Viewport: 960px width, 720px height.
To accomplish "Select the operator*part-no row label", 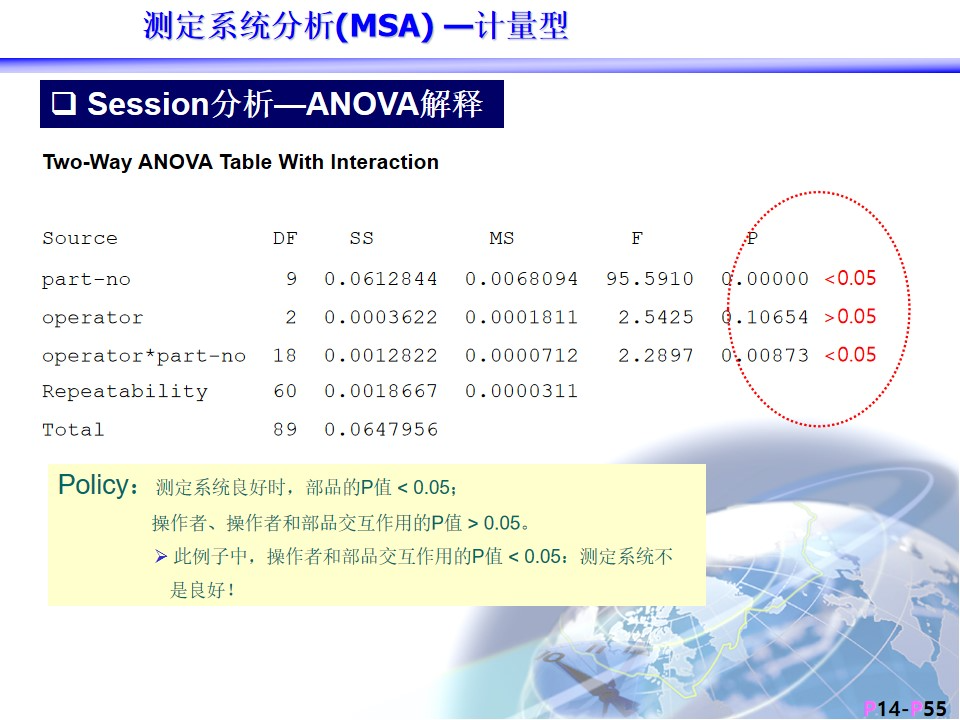I will (x=144, y=356).
